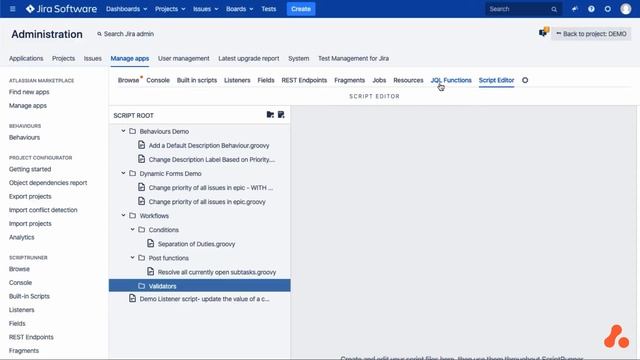The image size is (640, 360).
Task: Click file icon of Change priority in epic.groovy
Action: point(141,201)
